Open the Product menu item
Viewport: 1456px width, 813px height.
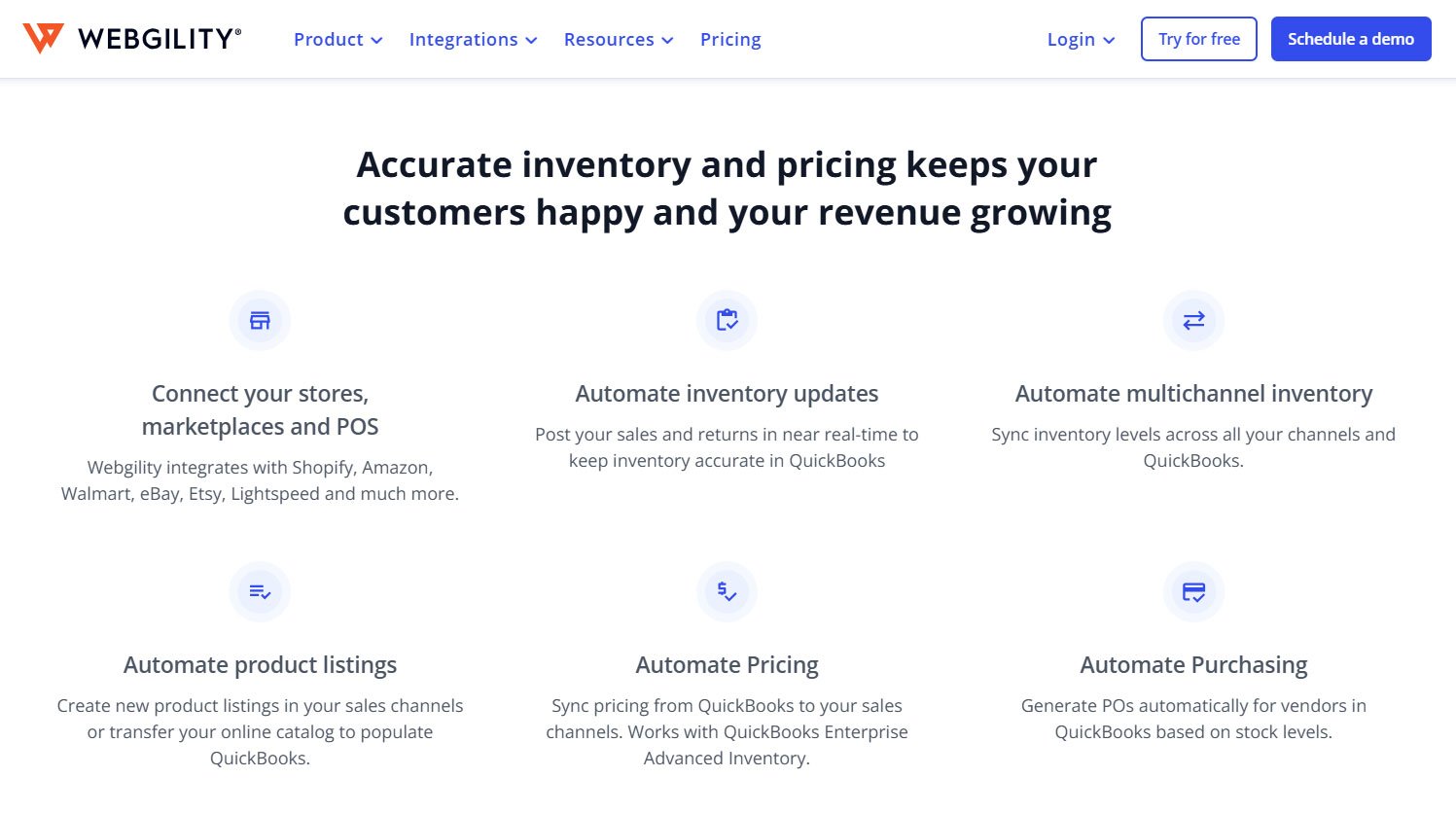(330, 40)
